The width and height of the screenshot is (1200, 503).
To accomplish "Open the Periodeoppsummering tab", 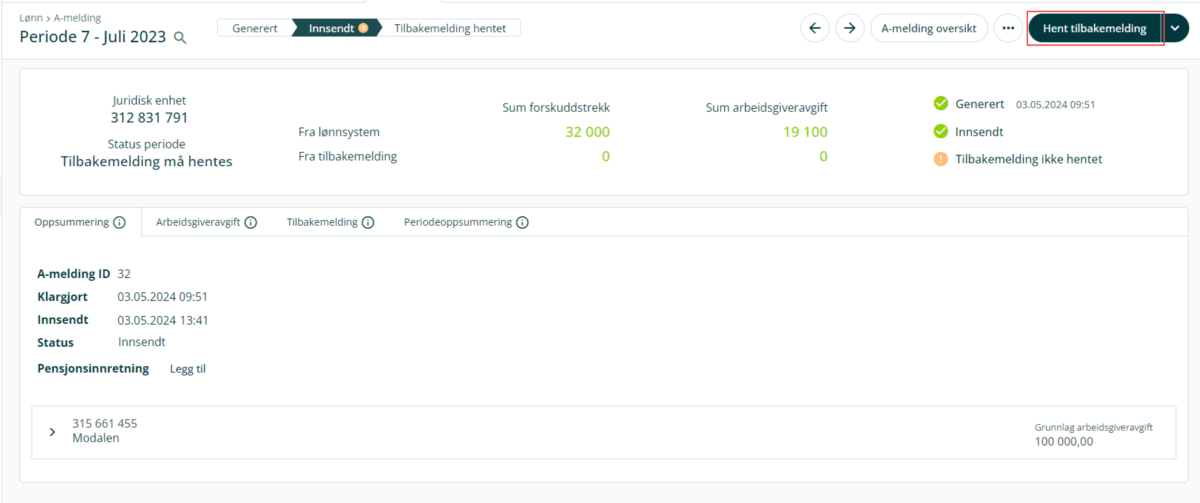I will tap(457, 222).
